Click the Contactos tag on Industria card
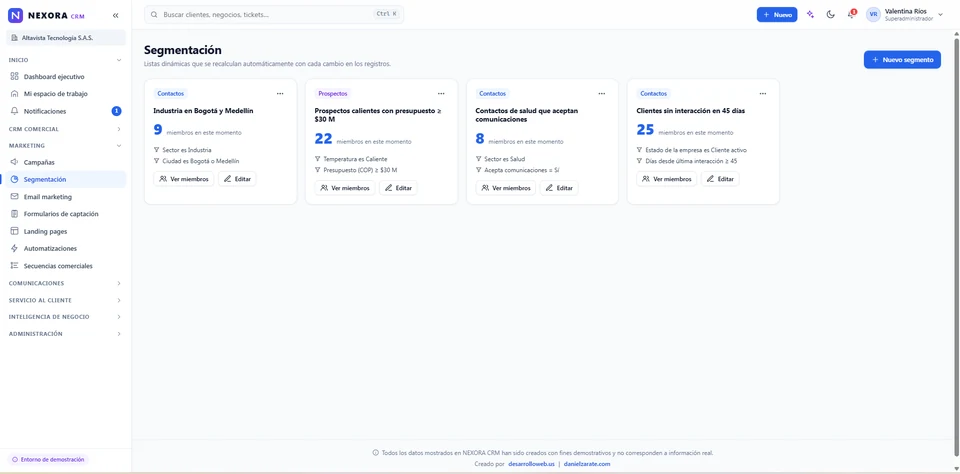 [170, 94]
